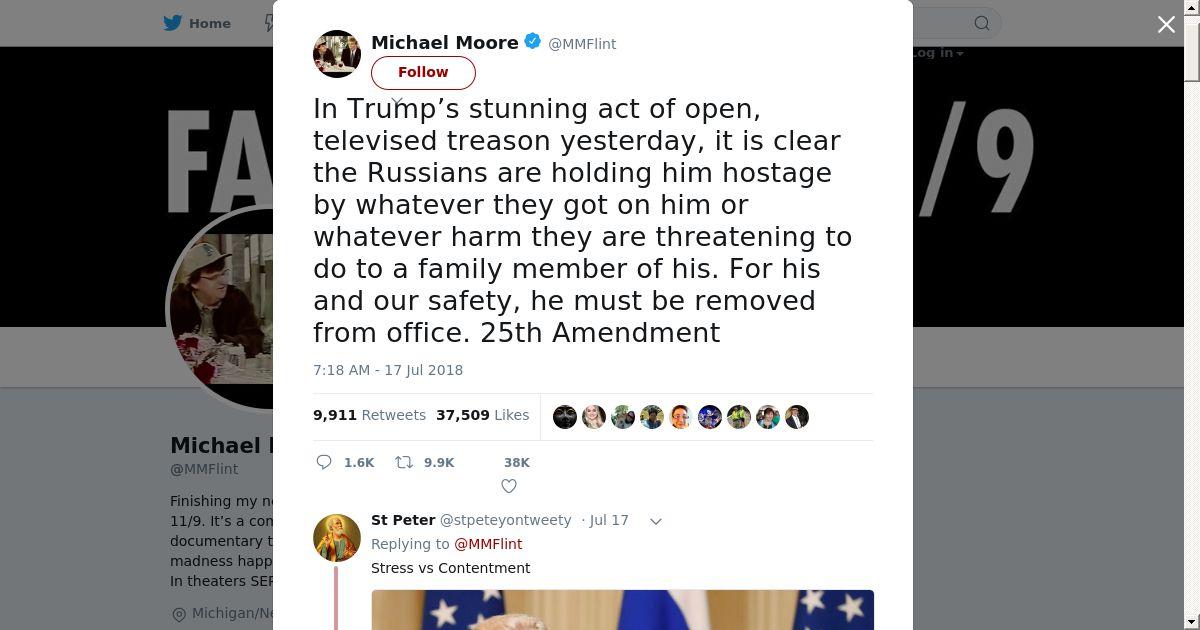Screen dimensions: 1200x630
Task: Click the reply speech bubble icon
Action: (324, 462)
